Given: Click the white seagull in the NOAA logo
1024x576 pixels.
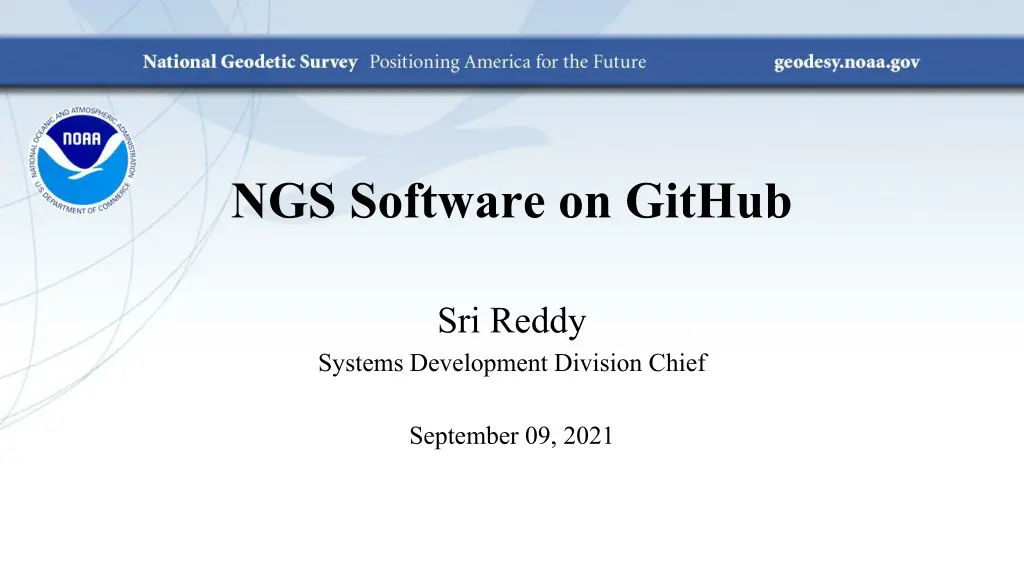Looking at the screenshot, I should (84, 172).
